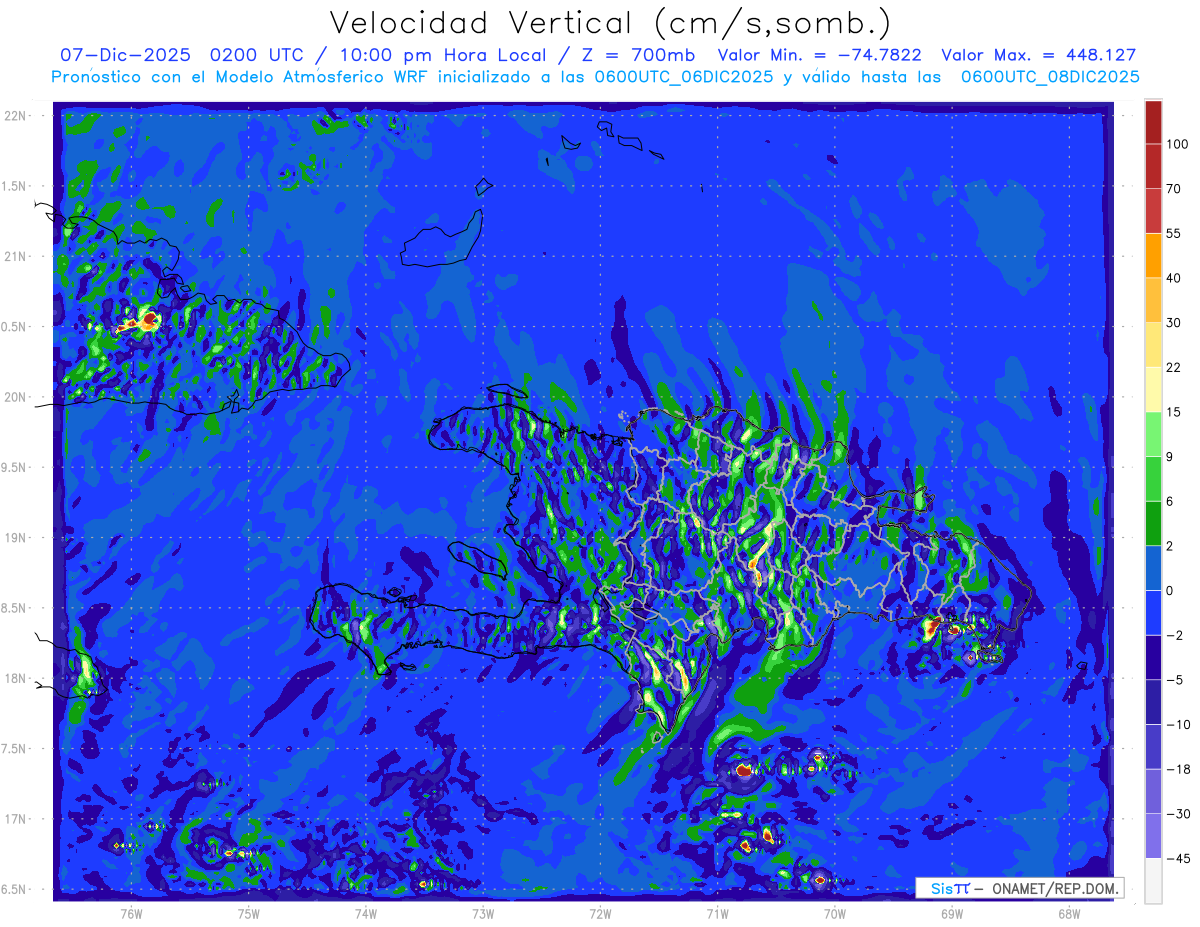Click the 'Valor Max. = 448.127' text
Screen dimensions: 1200x927
(x=1039, y=55)
